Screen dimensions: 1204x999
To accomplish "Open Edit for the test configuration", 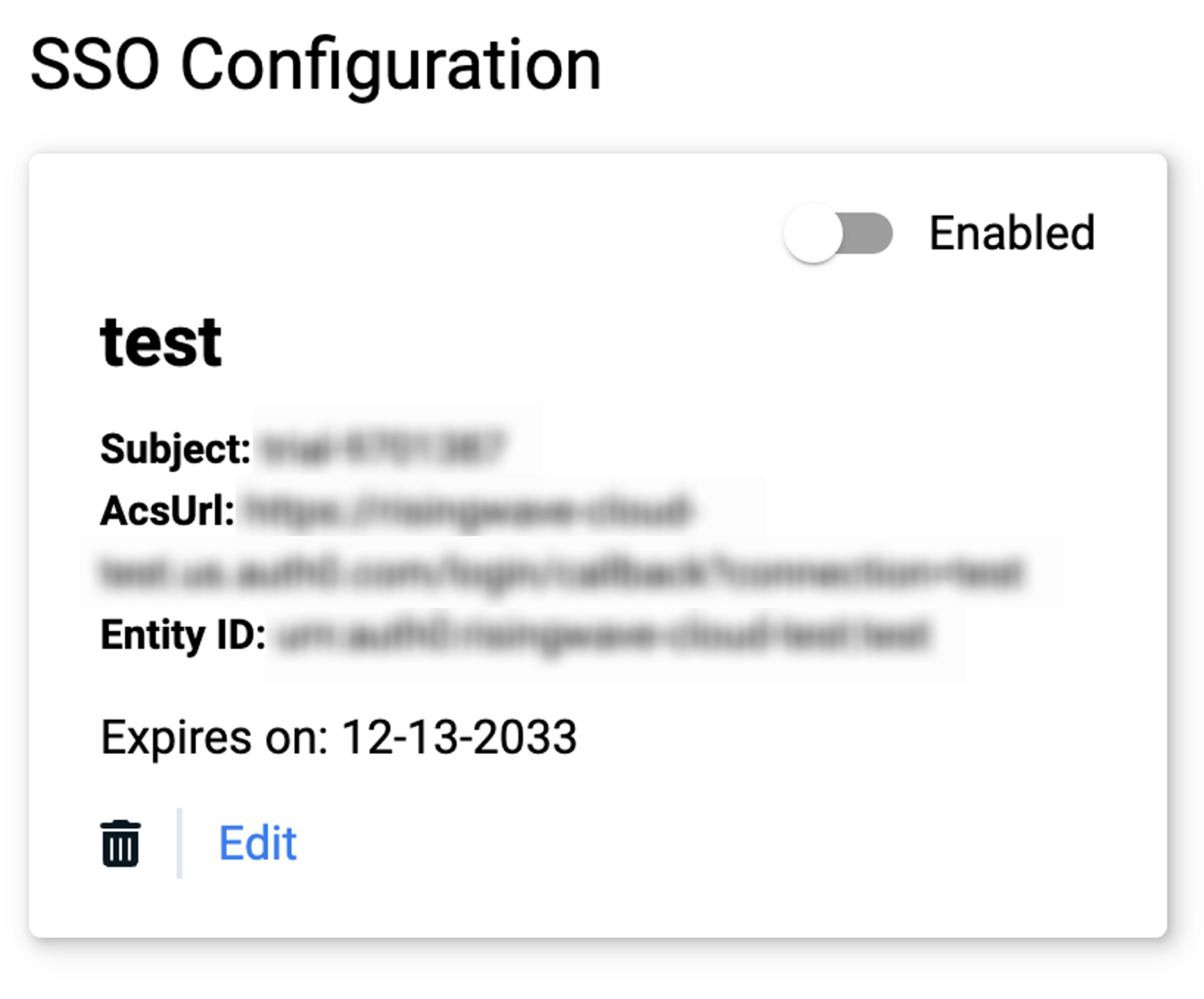I will click(257, 844).
